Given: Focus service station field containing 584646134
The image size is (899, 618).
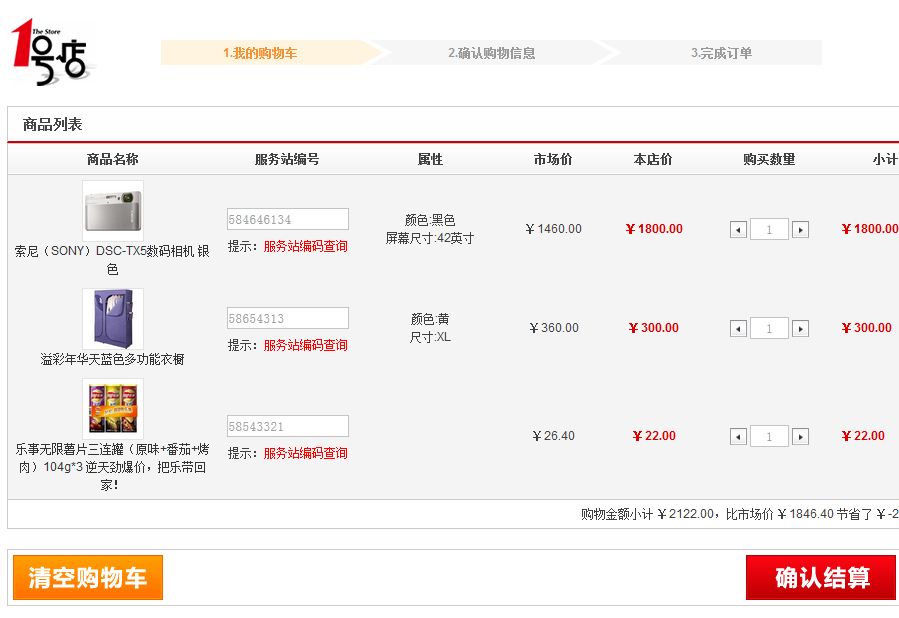Looking at the screenshot, I should point(288,220).
